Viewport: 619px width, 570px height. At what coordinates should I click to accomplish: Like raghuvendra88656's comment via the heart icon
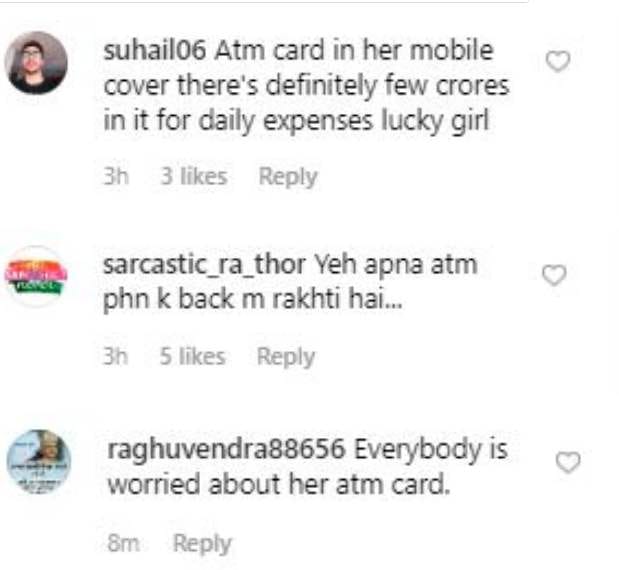pos(568,461)
